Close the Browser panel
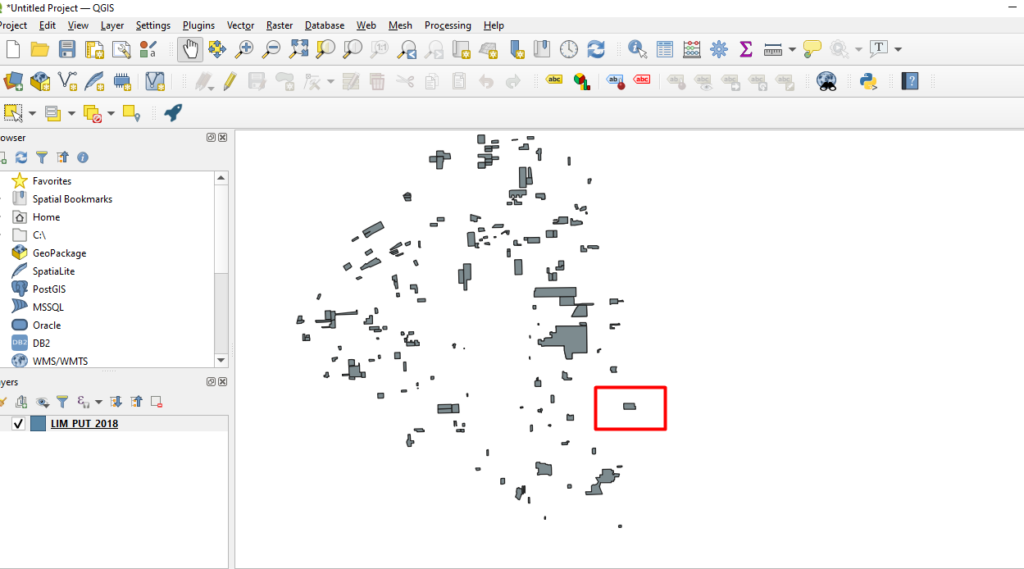 pyautogui.click(x=223, y=138)
